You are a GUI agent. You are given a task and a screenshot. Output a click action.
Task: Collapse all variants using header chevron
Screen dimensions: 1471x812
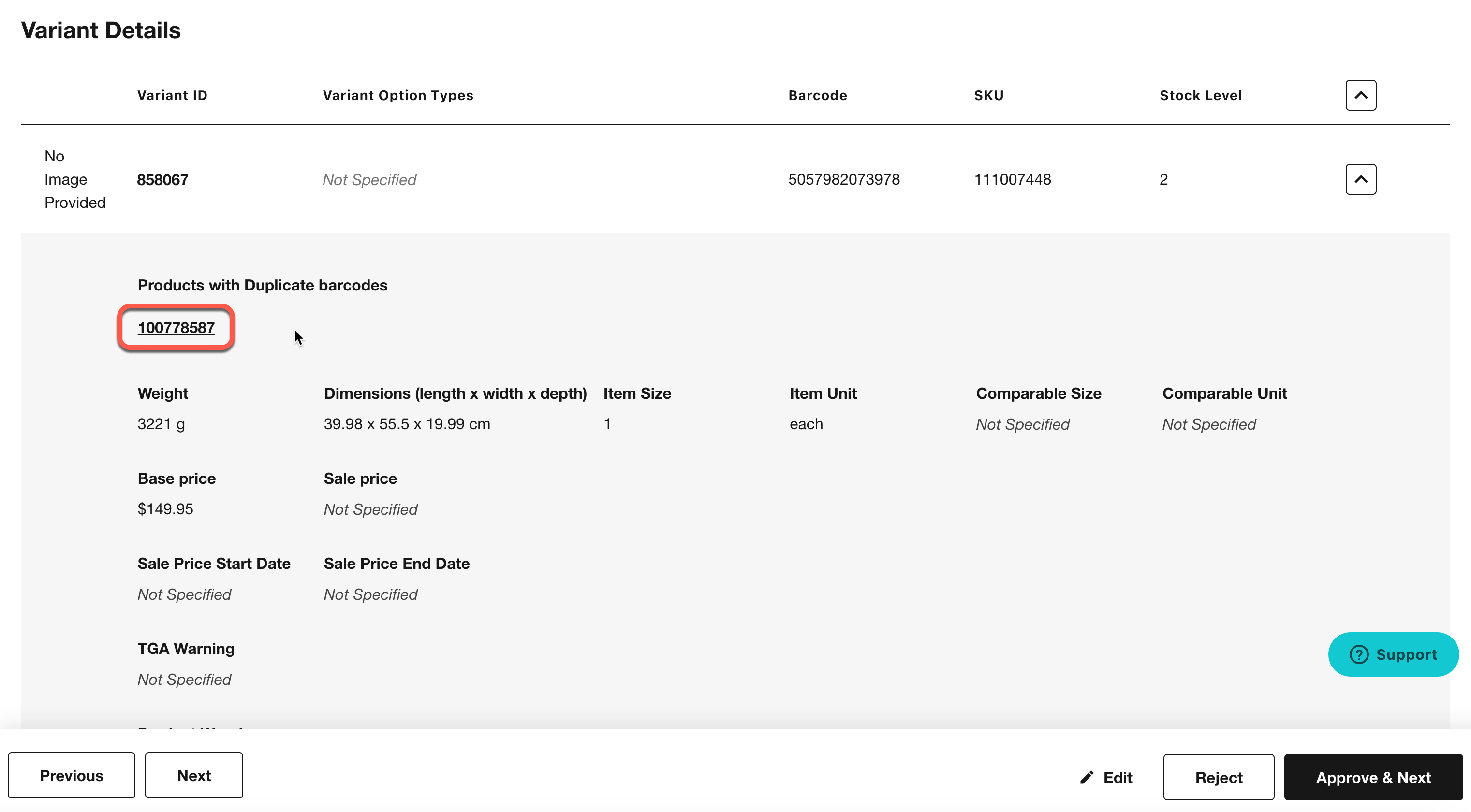click(x=1361, y=95)
